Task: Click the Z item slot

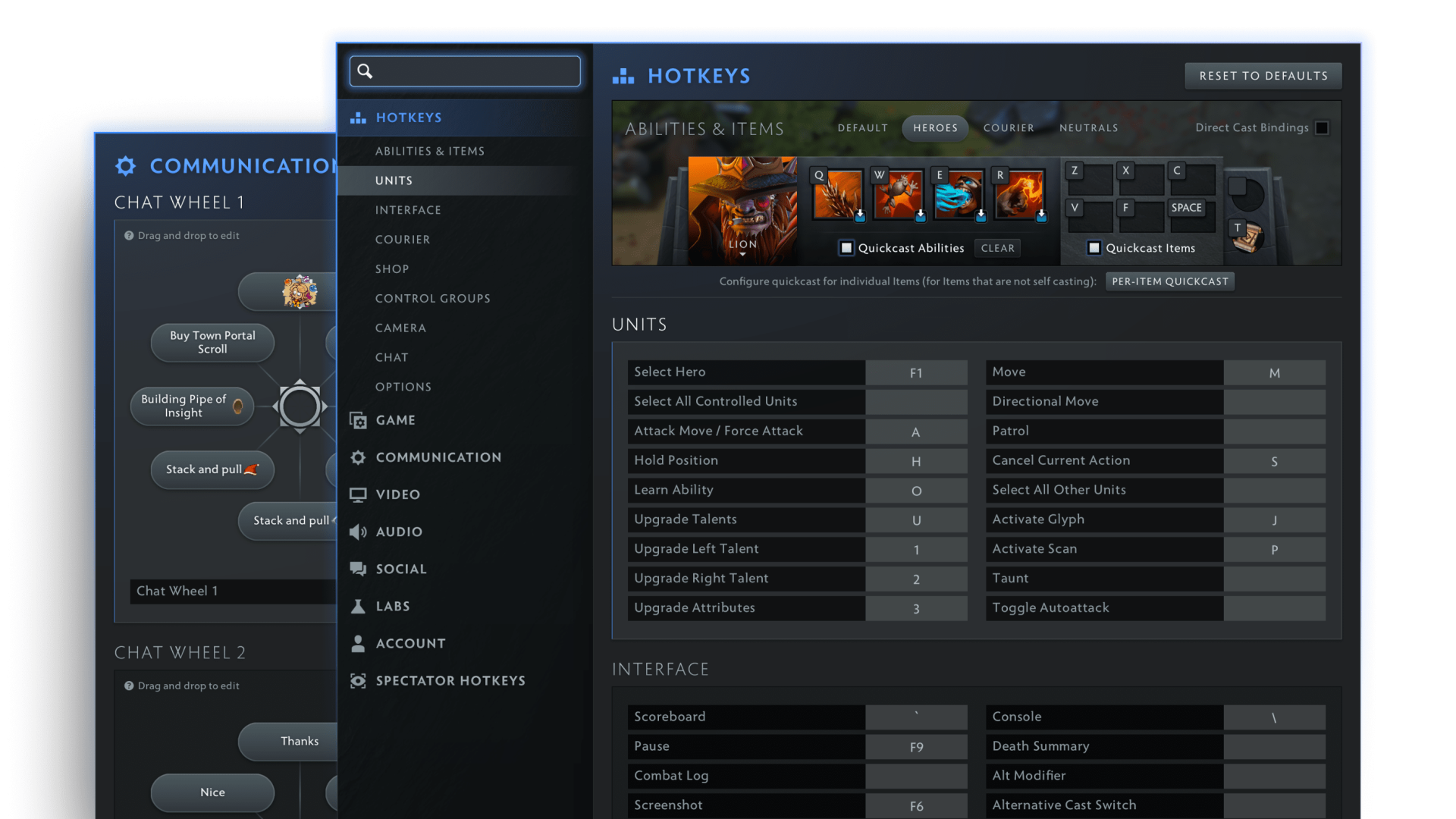Action: 1090,180
